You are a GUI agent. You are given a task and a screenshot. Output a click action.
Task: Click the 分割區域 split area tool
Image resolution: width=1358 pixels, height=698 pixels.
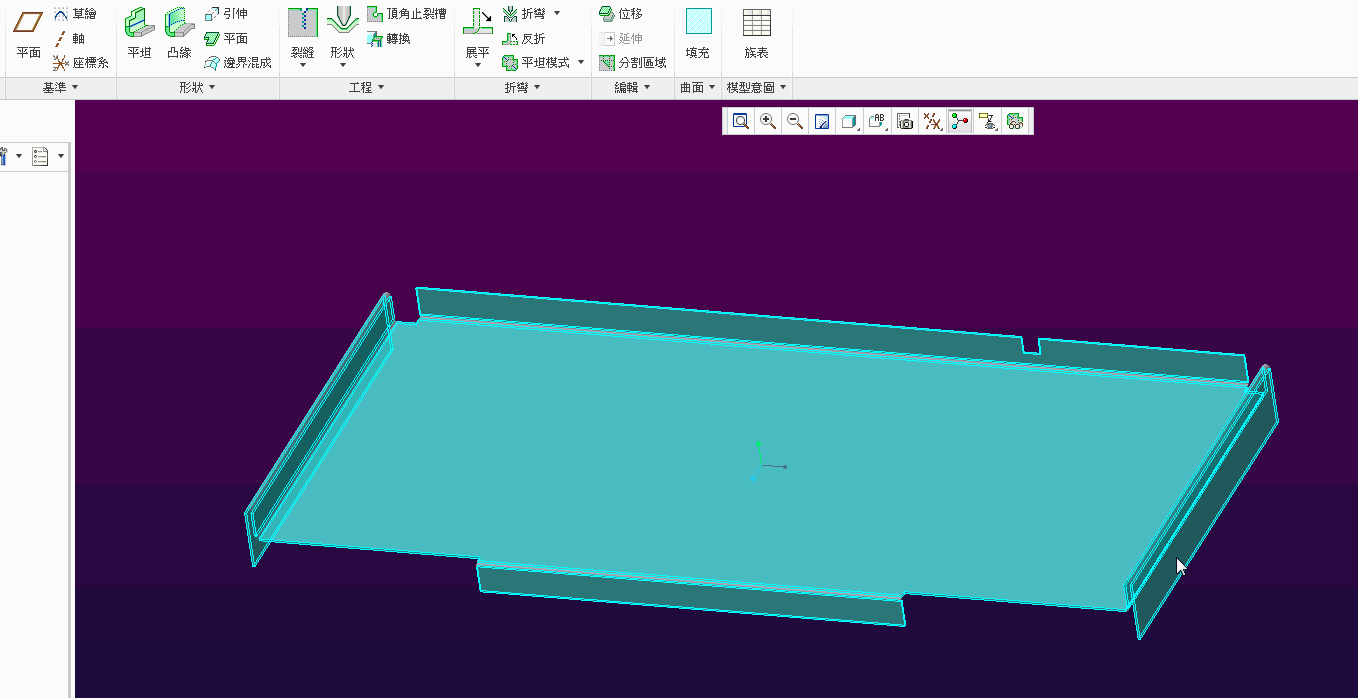pyautogui.click(x=633, y=62)
